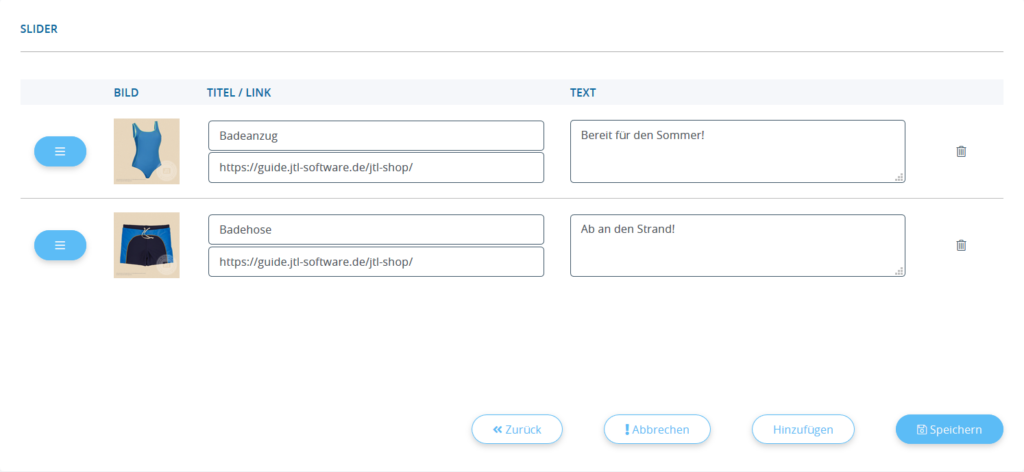Add a new slide with Hinzufügen
Screen dimensions: 1024x472
pos(803,429)
